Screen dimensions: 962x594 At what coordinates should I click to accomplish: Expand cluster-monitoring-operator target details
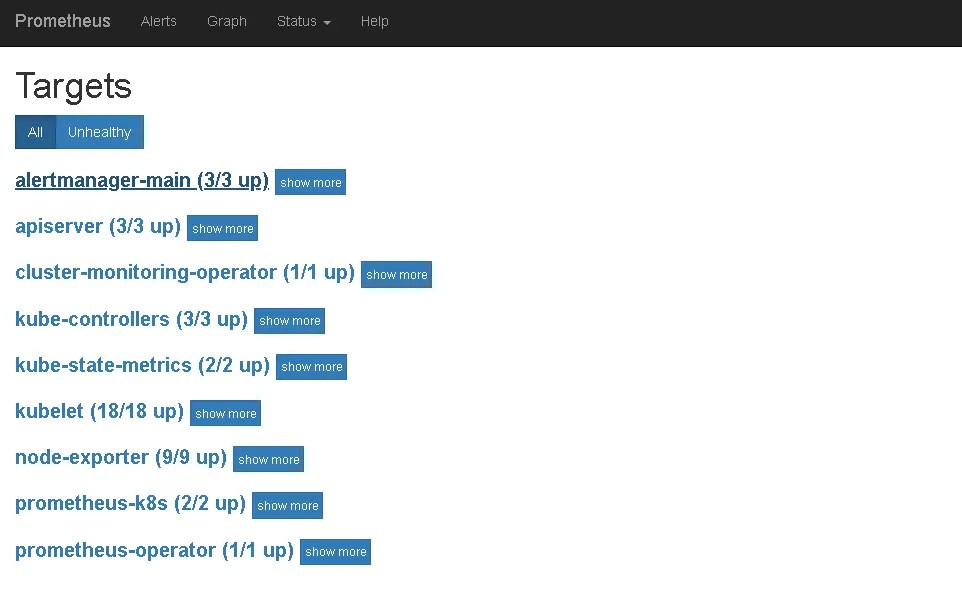tap(396, 274)
